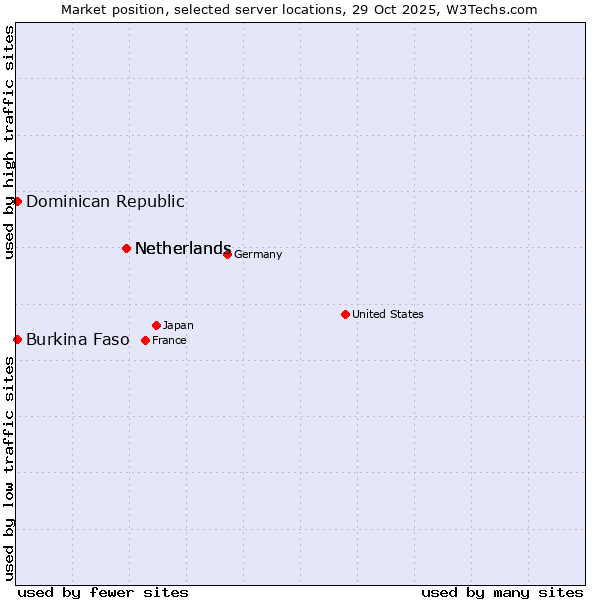Click the Burkina Faso data point
This screenshot has height=600, width=600.
[17, 339]
